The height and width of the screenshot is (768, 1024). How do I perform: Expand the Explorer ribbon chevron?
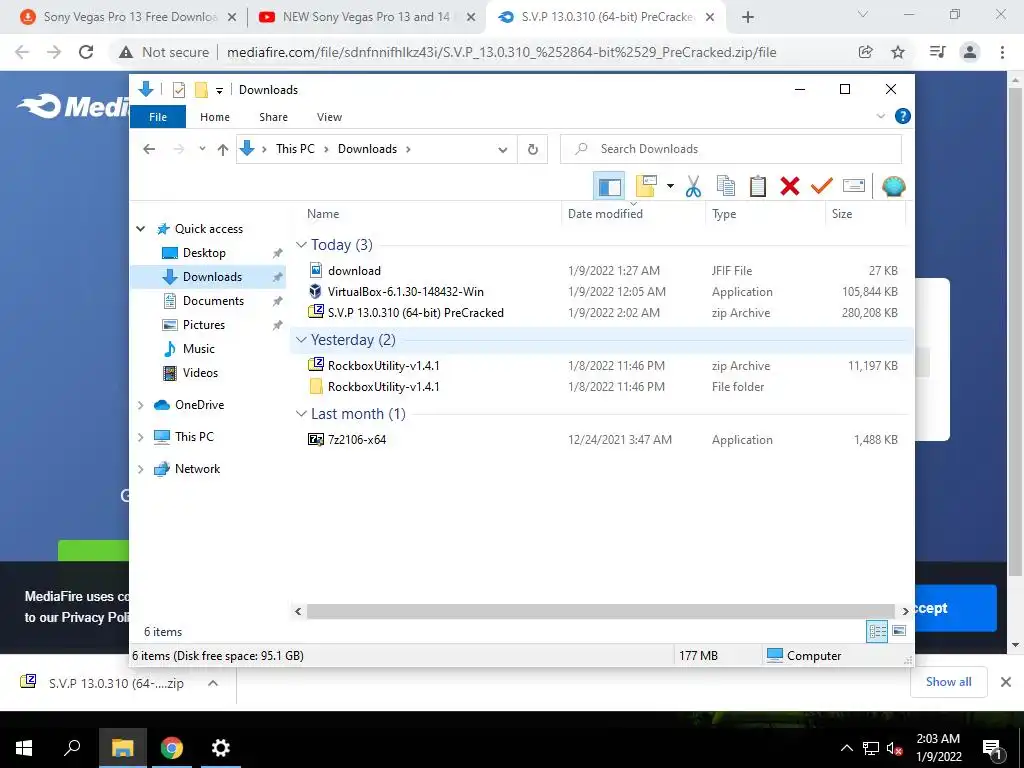coord(880,116)
